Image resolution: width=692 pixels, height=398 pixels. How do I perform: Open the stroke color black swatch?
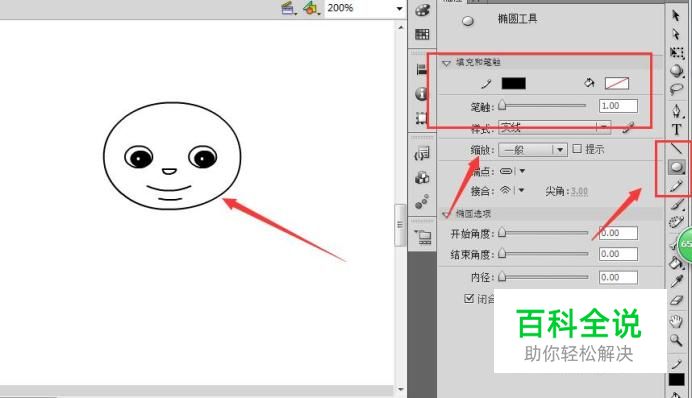coord(514,83)
